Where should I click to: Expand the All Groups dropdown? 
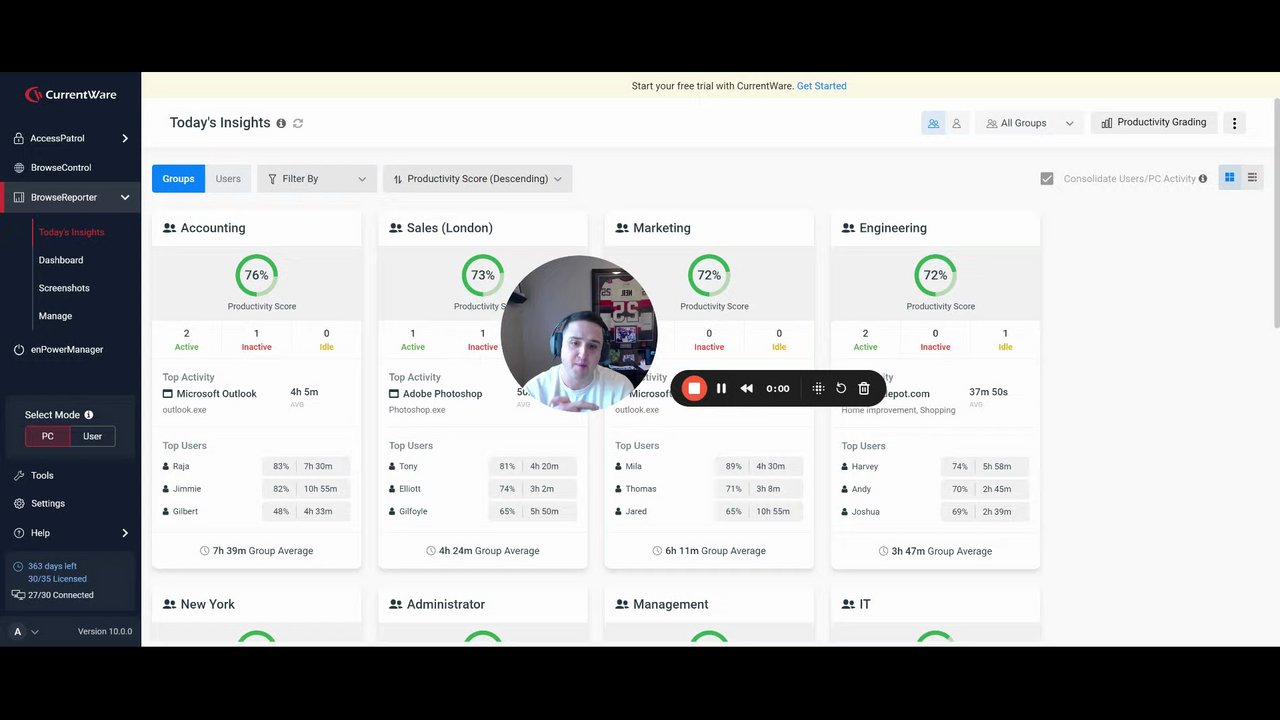click(x=1029, y=123)
